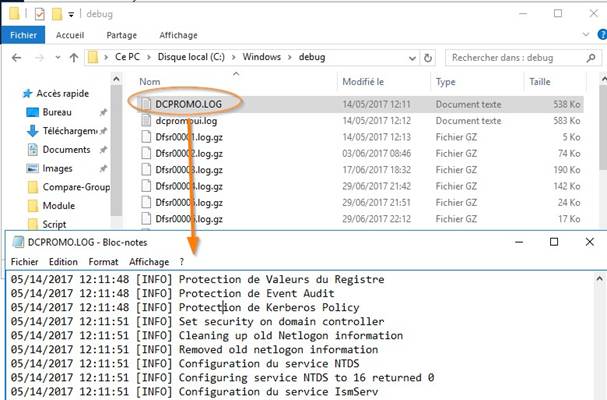This screenshot has width=607, height=400.
Task: Sort files by Nom column header
Action: (x=150, y=82)
